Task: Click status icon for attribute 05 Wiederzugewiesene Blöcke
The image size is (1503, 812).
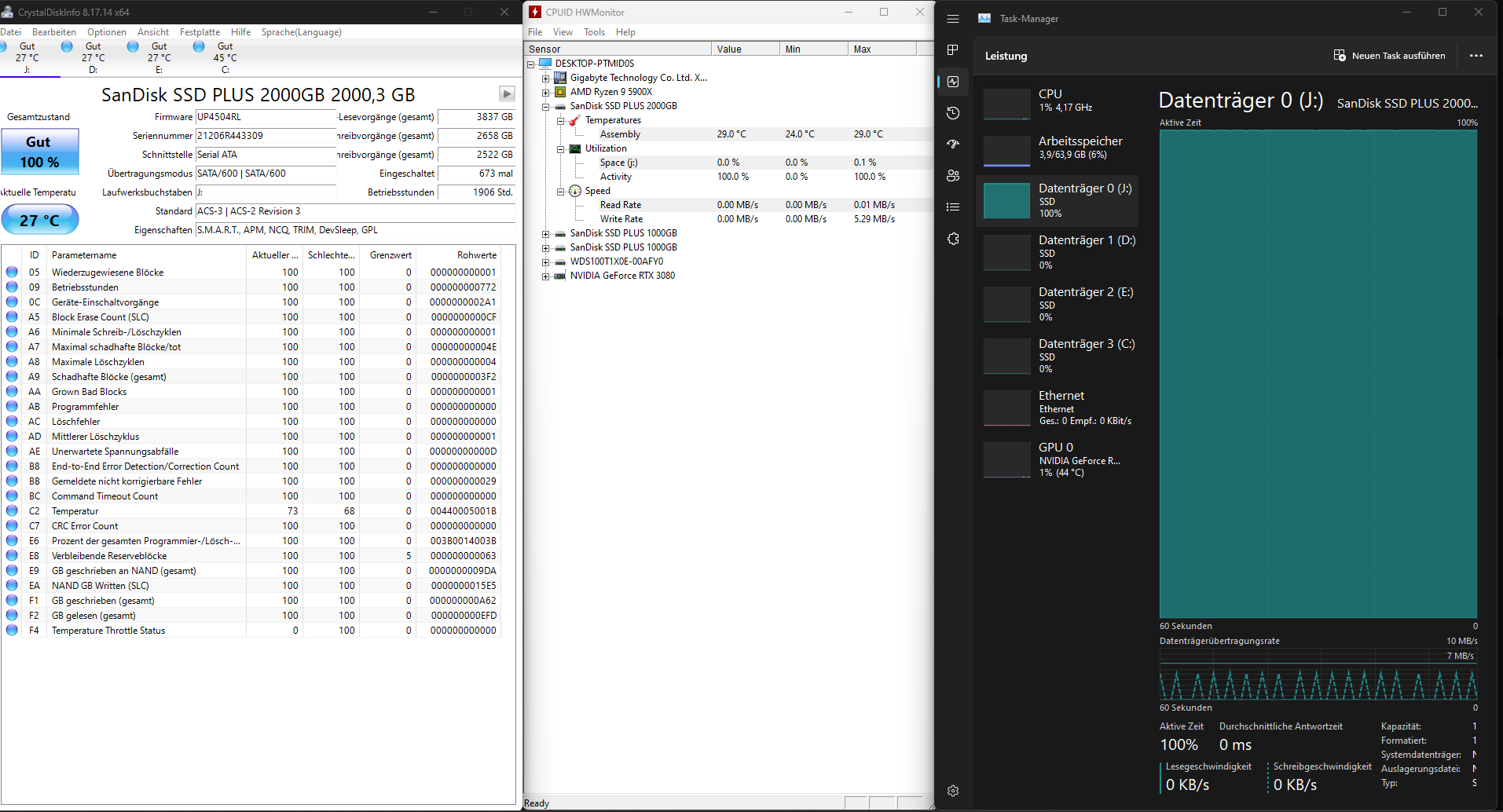Action: point(12,272)
